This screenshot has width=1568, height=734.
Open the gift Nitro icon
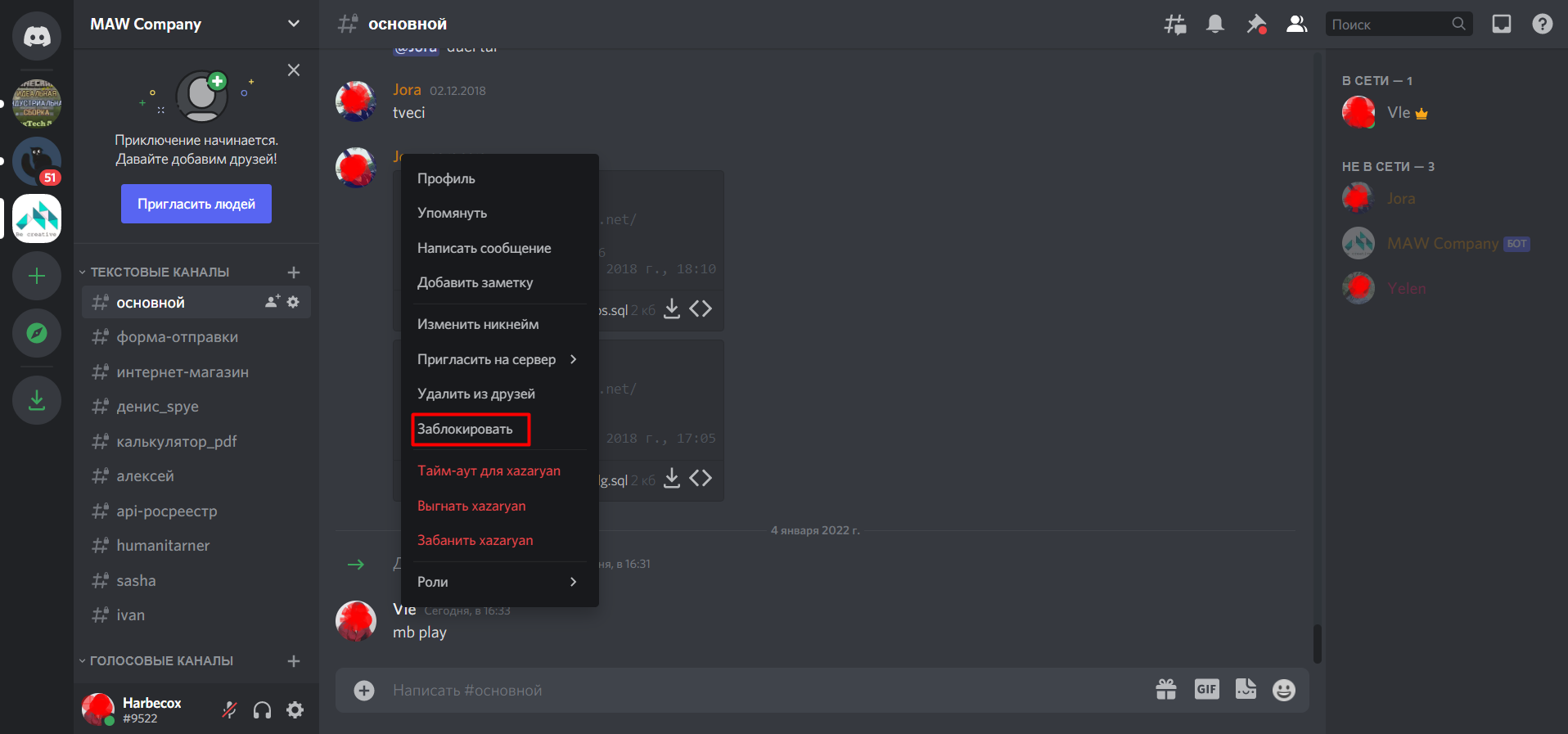pos(1166,690)
